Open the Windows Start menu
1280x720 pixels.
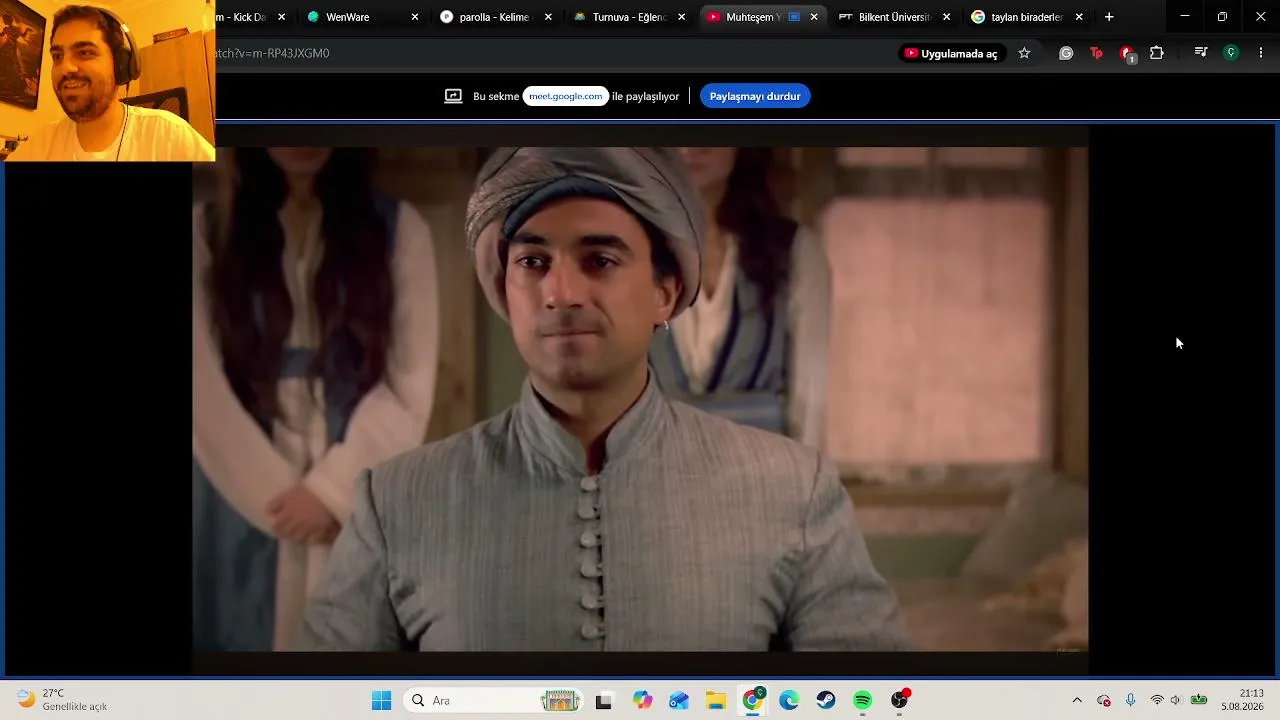click(382, 701)
